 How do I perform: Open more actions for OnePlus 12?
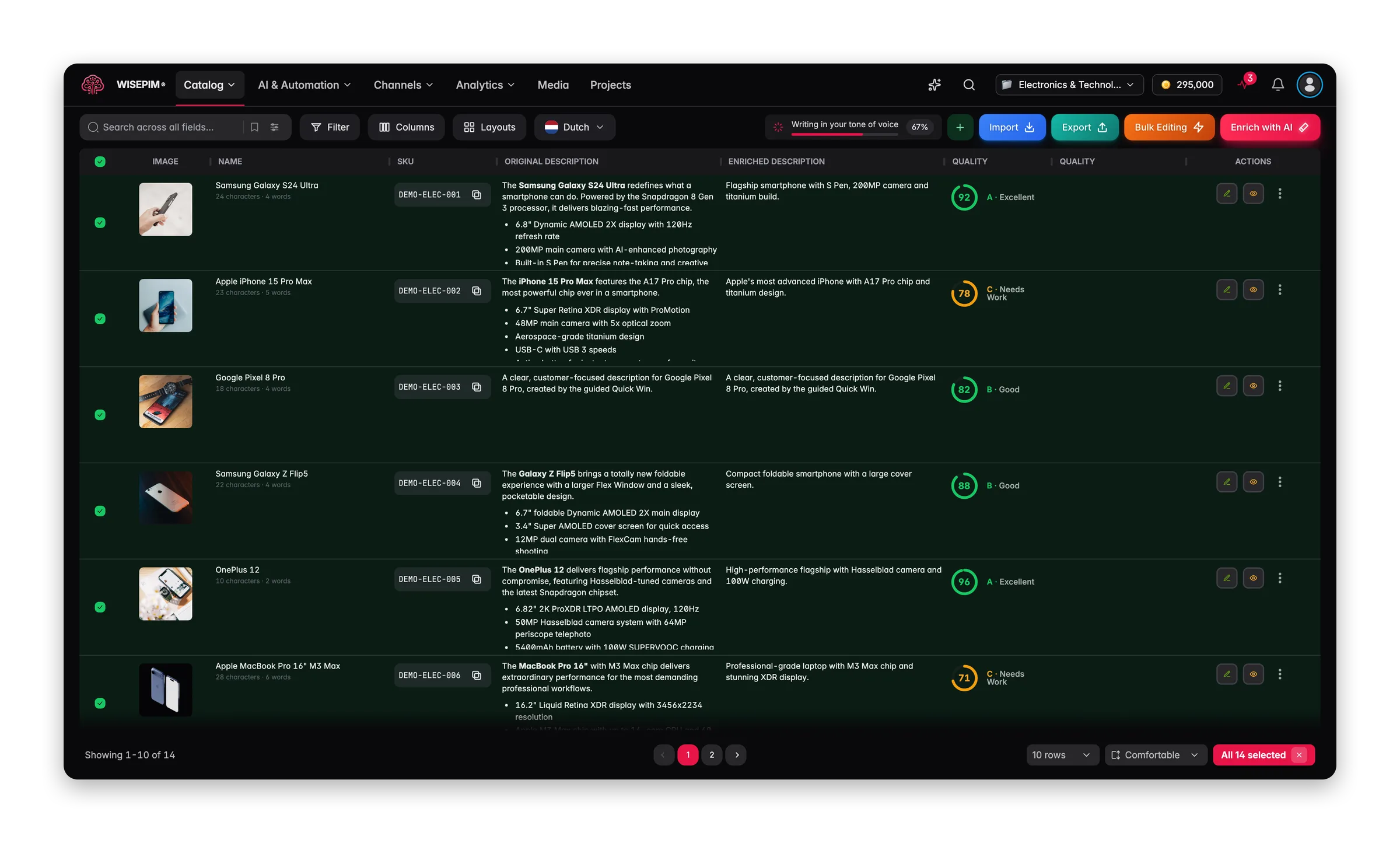coord(1280,578)
